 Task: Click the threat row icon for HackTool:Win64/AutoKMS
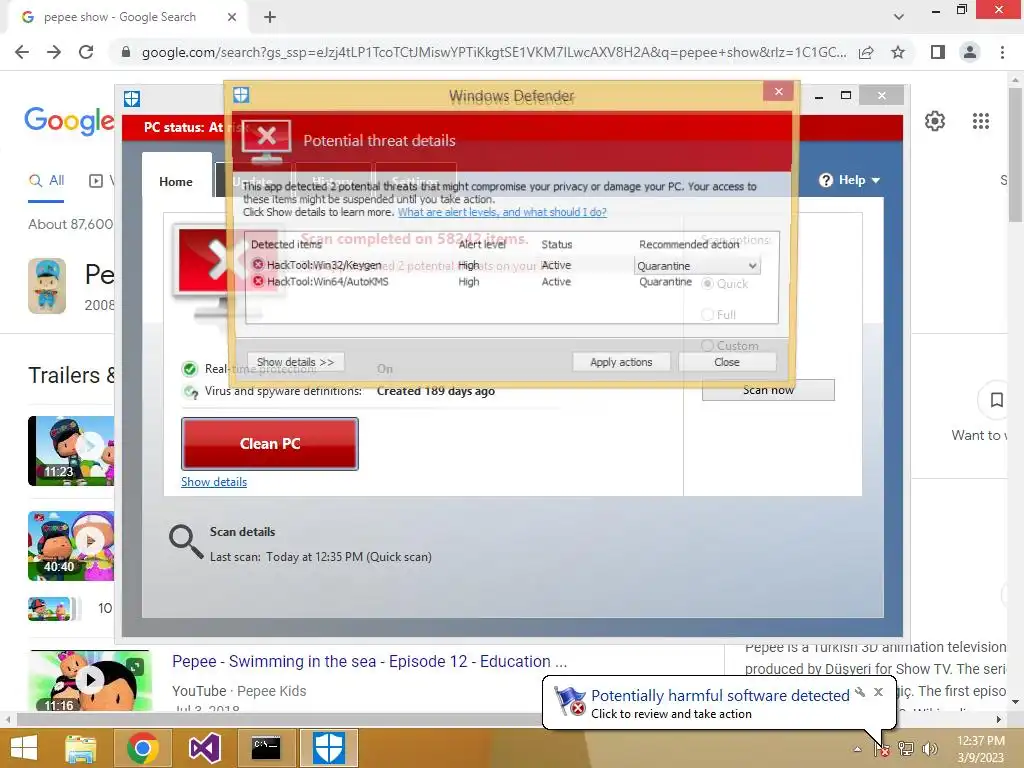click(258, 281)
